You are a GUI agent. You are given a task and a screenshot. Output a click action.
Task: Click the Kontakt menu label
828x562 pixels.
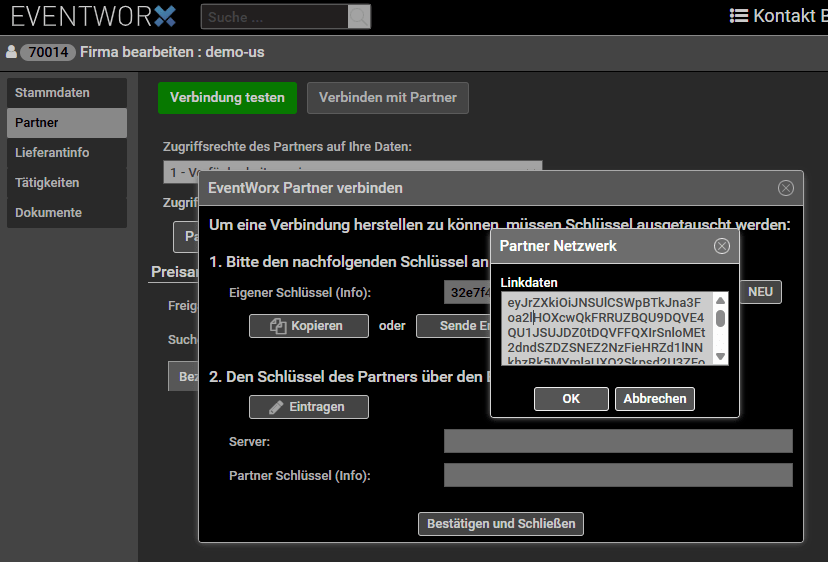coord(784,16)
